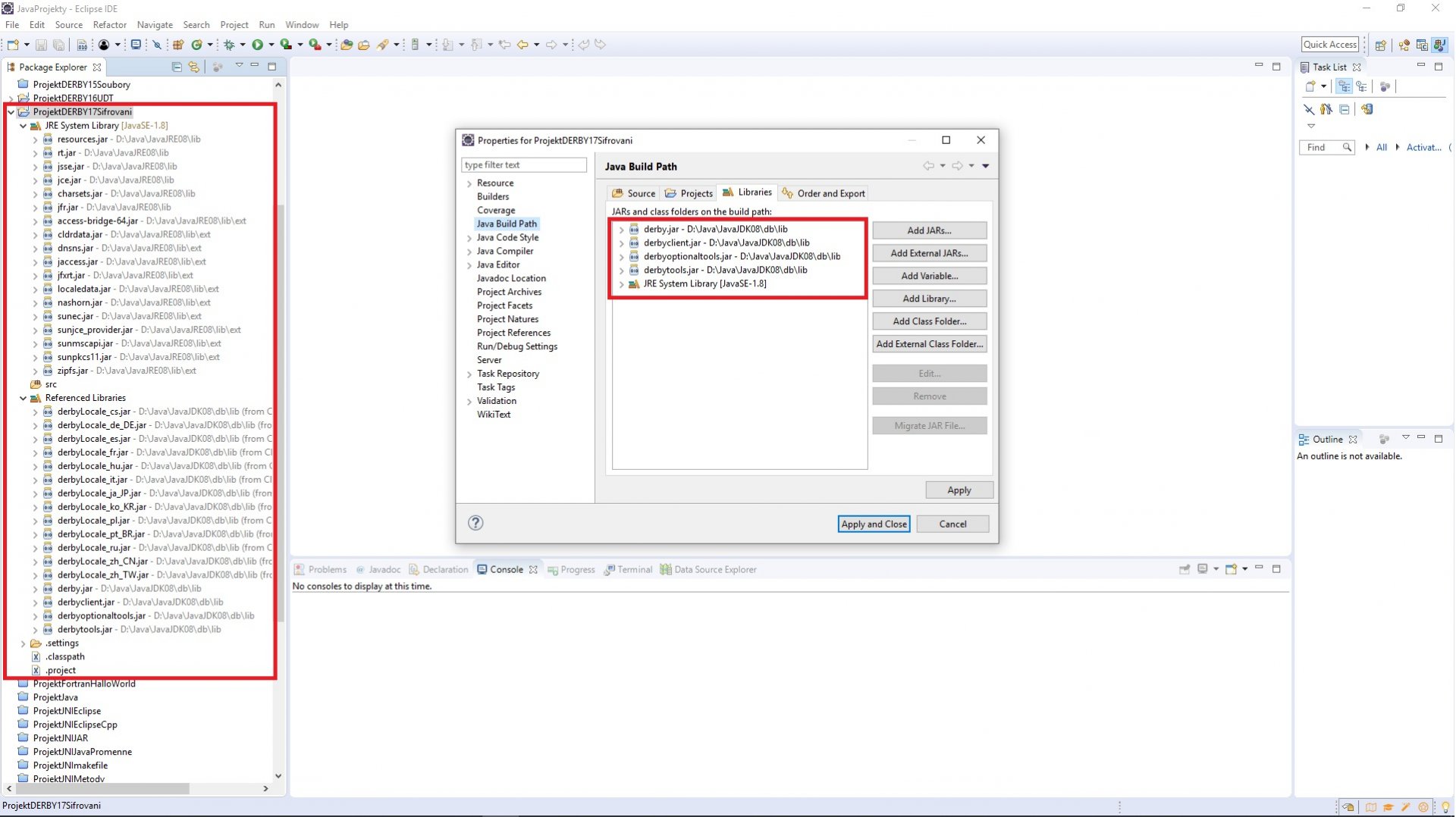Expand JRE System Library in build path list

point(622,284)
